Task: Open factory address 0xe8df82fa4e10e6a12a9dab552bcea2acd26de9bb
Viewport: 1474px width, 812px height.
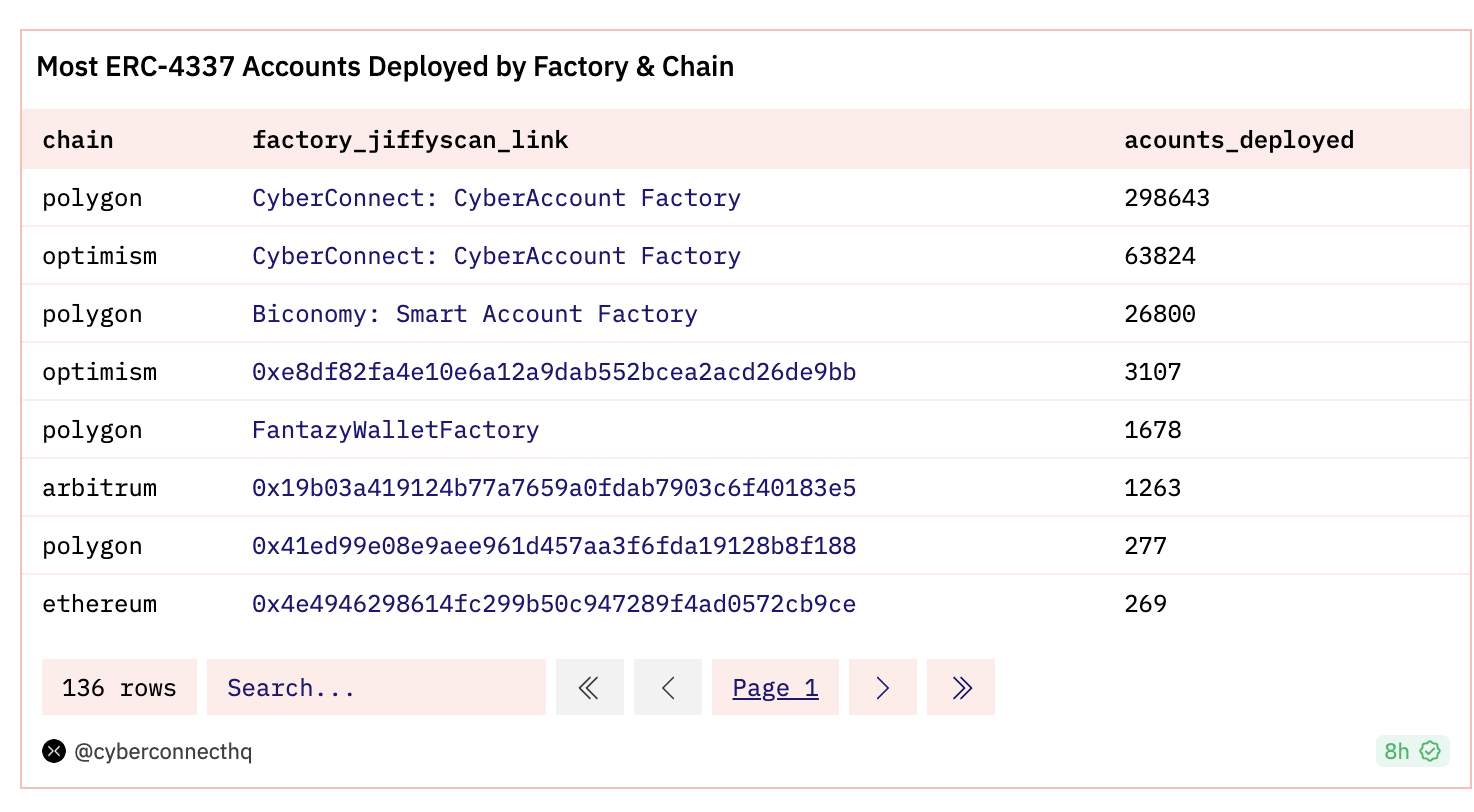Action: pyautogui.click(x=554, y=372)
